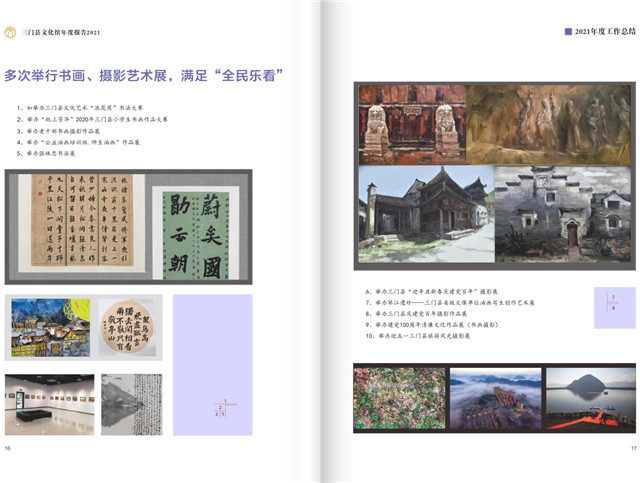
Task: Click list item 5 about a 书法展
Action: click(46, 153)
